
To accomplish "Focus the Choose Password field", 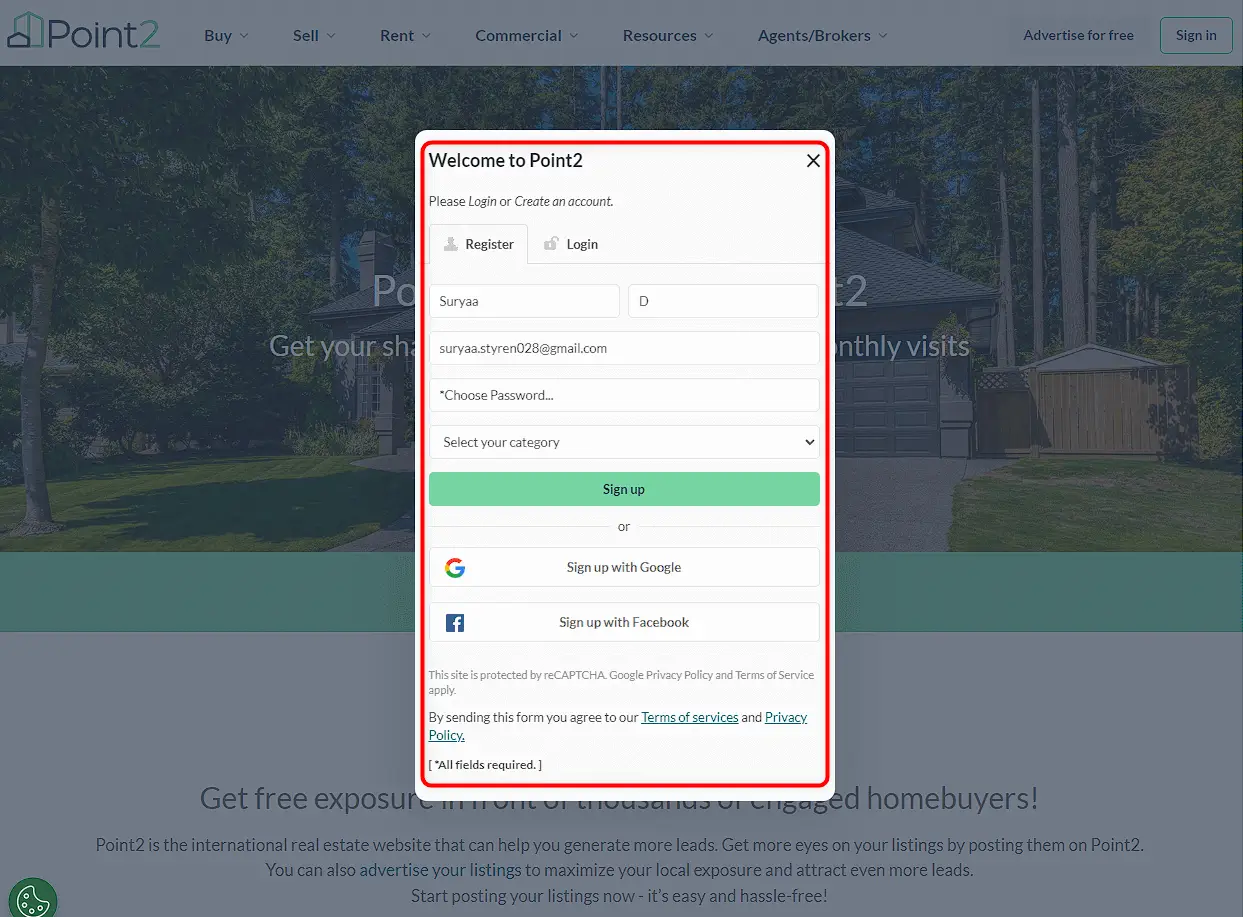I will tap(624, 395).
